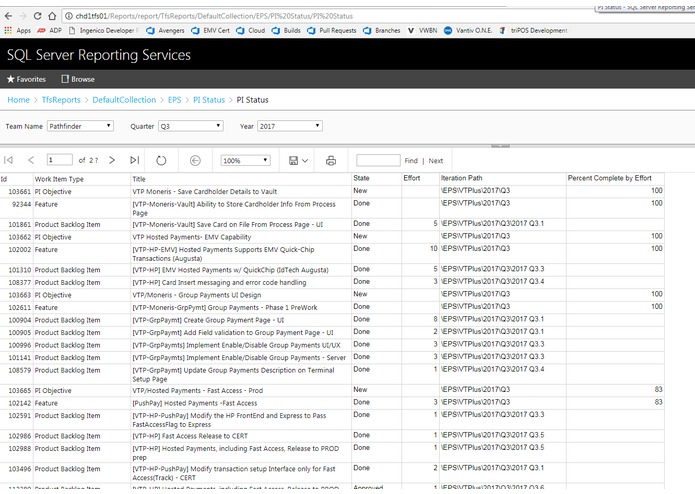Select work item id 100904
This screenshot has height=494, width=695.
(20, 320)
